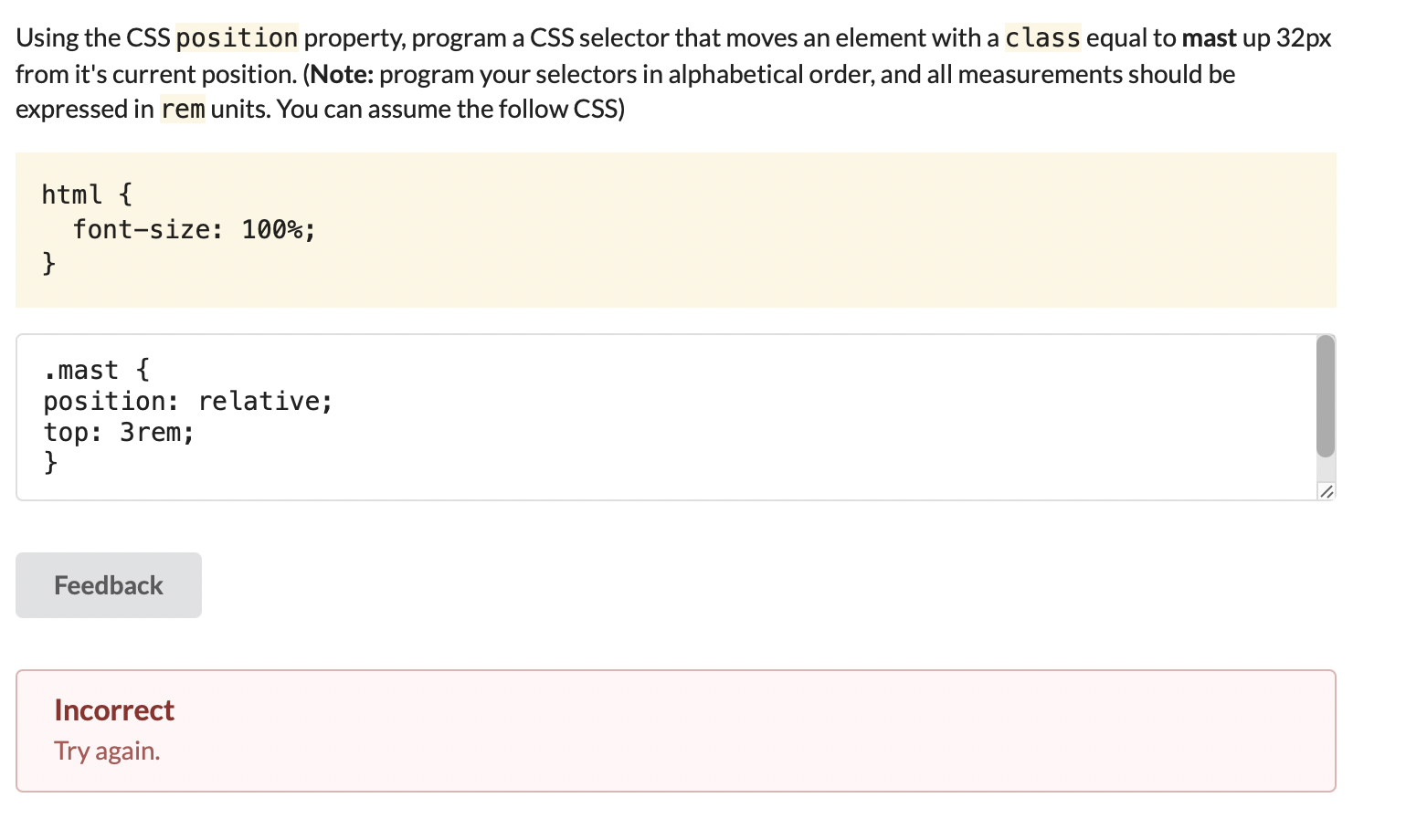Click the '.mast {' line in the editor
The width and height of the screenshot is (1427, 840).
pyautogui.click(x=96, y=370)
